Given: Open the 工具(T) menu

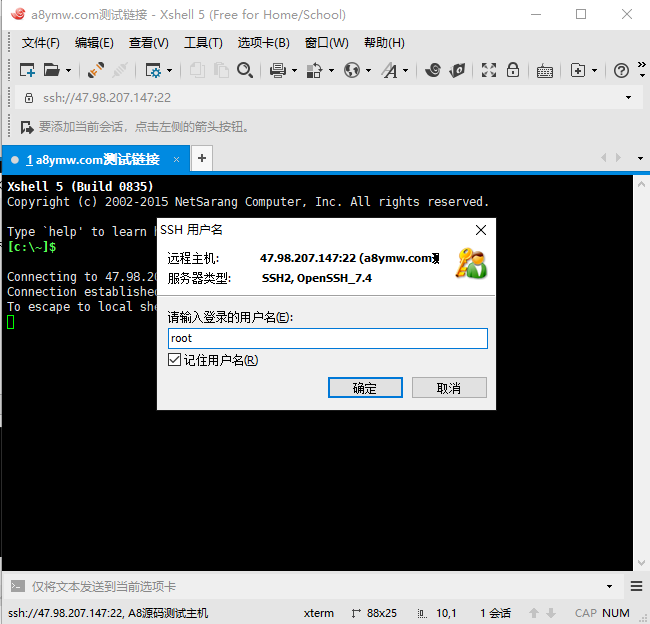Looking at the screenshot, I should click(203, 43).
